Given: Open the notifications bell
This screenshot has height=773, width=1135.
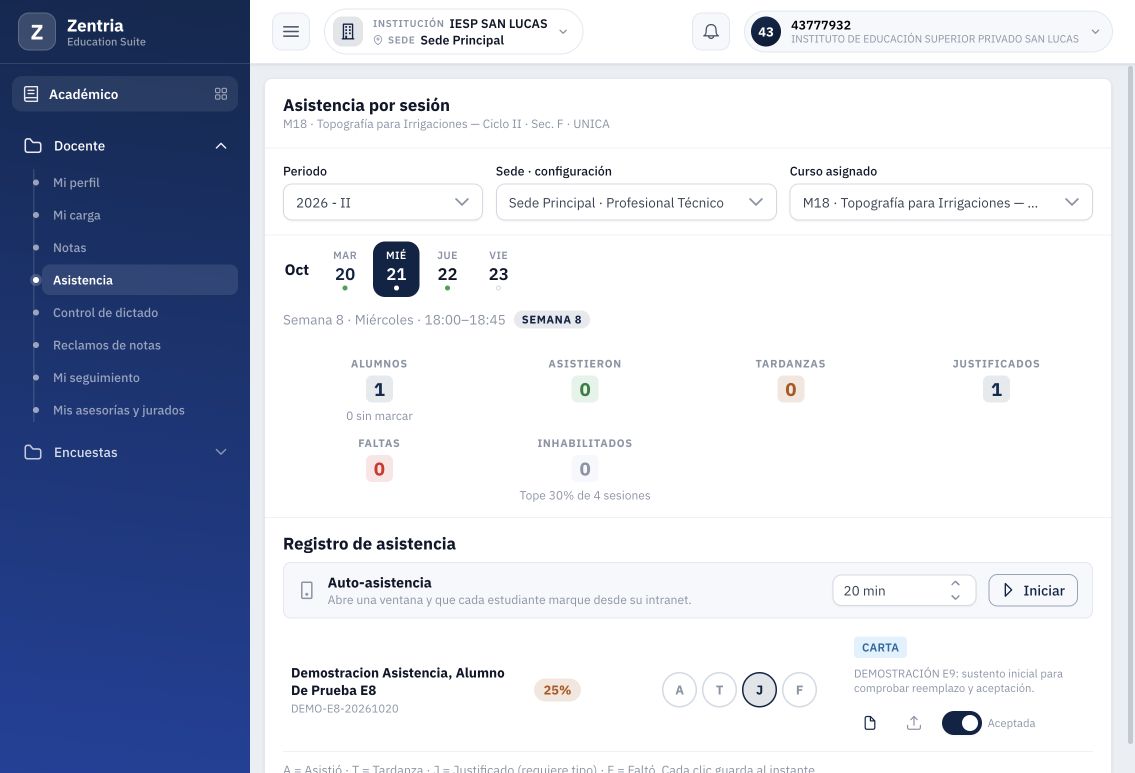Looking at the screenshot, I should click(x=711, y=32).
